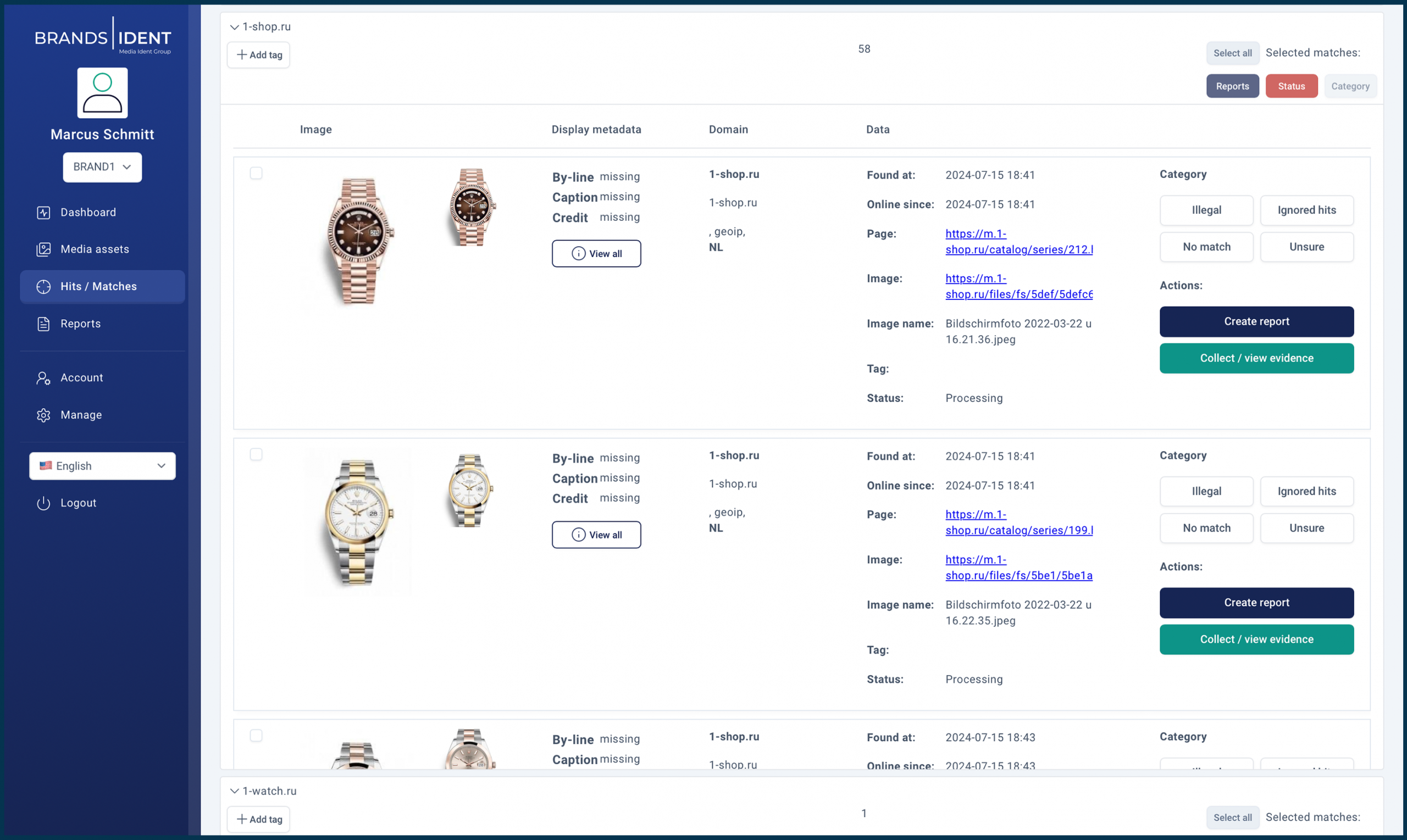Click the Add tag plus icon under 1-shop.ru

coord(242,54)
